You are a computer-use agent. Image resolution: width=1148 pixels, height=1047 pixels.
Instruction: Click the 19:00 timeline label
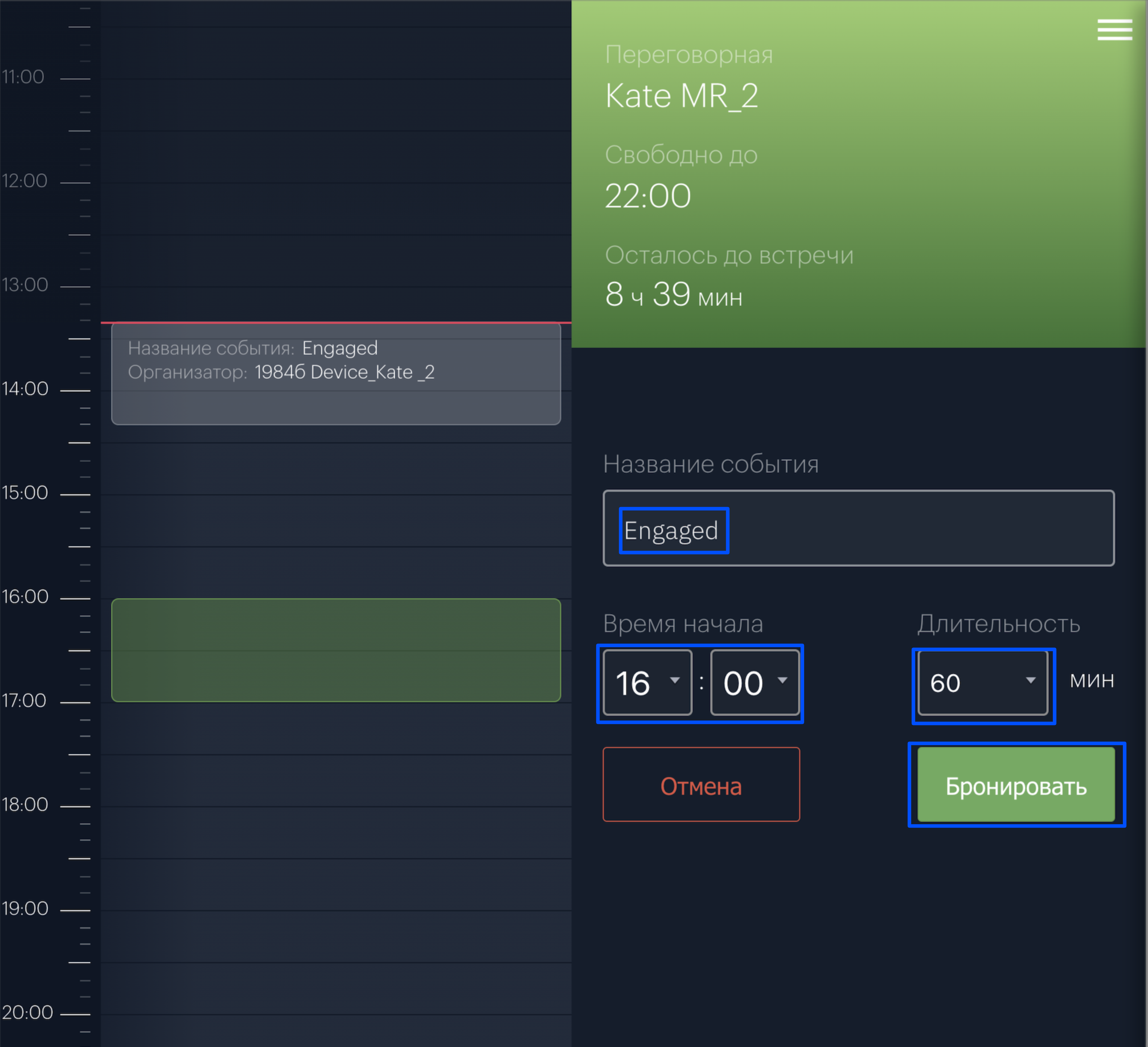pyautogui.click(x=25, y=909)
